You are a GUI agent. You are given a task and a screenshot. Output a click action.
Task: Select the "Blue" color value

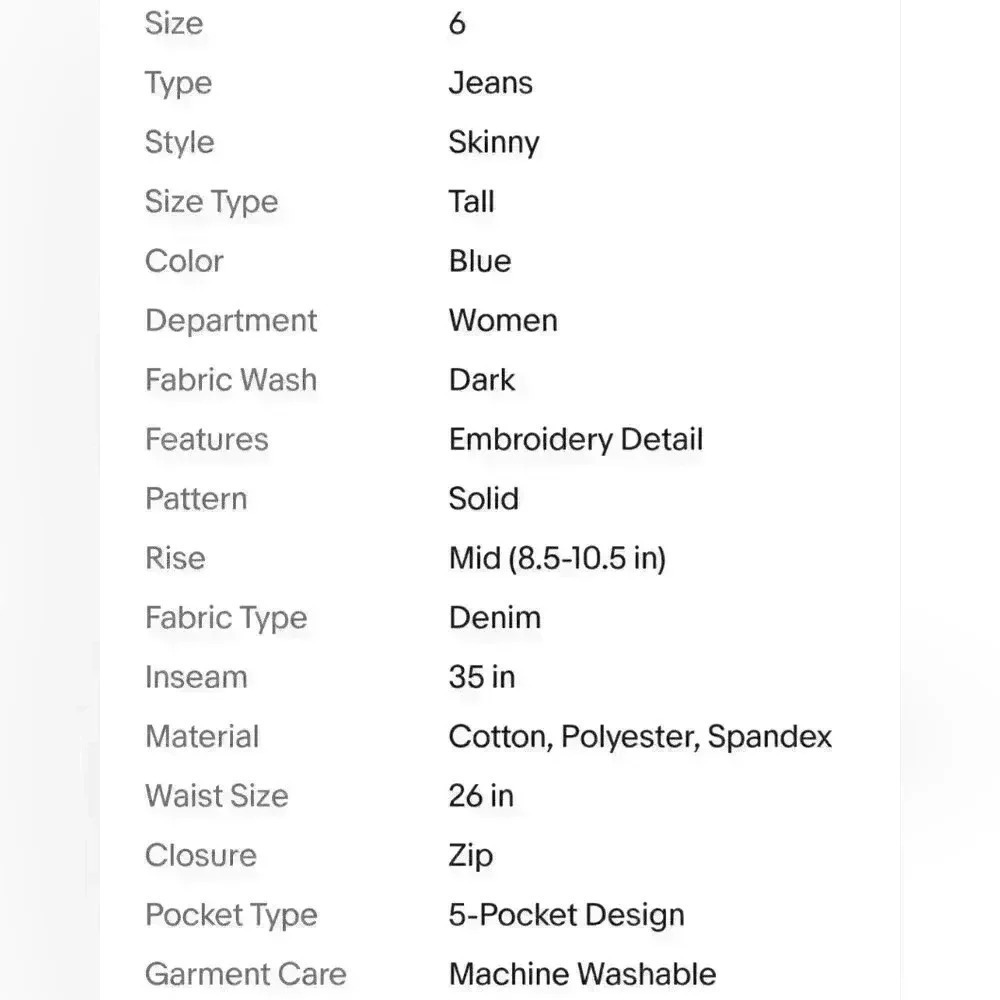[479, 261]
